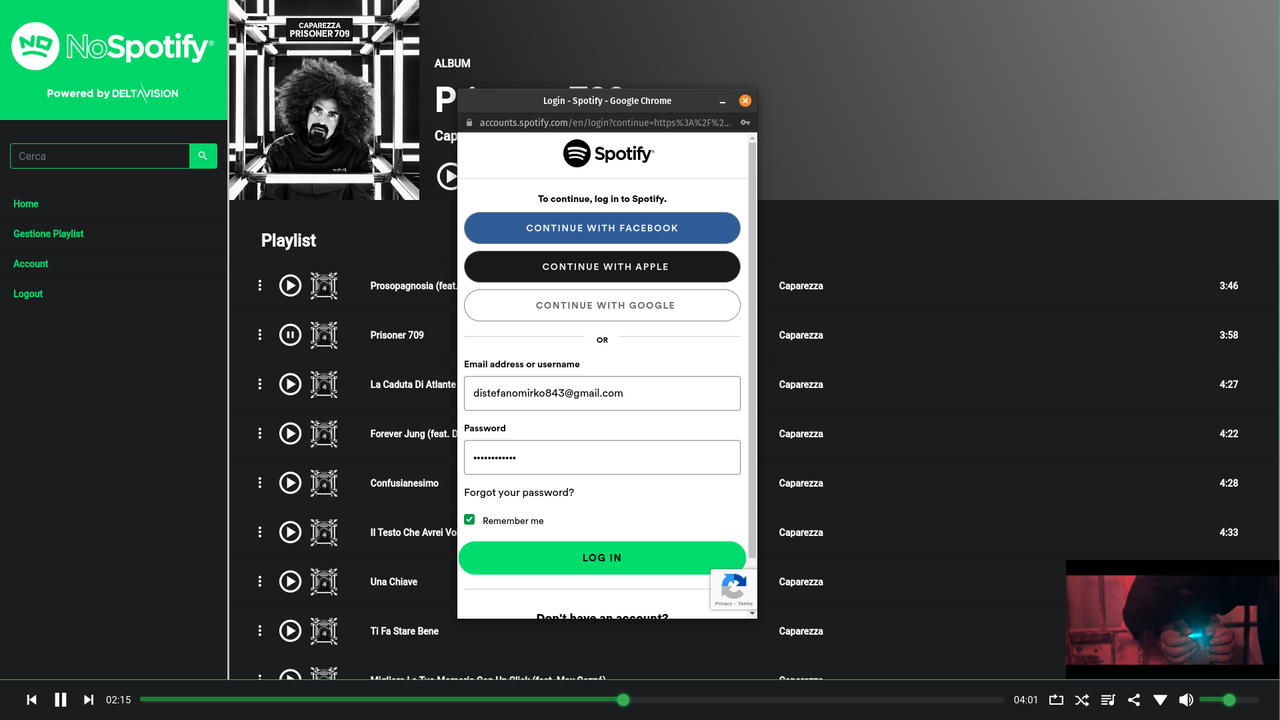The image size is (1280, 720).
Task: Skip to the previous track
Action: (31, 700)
